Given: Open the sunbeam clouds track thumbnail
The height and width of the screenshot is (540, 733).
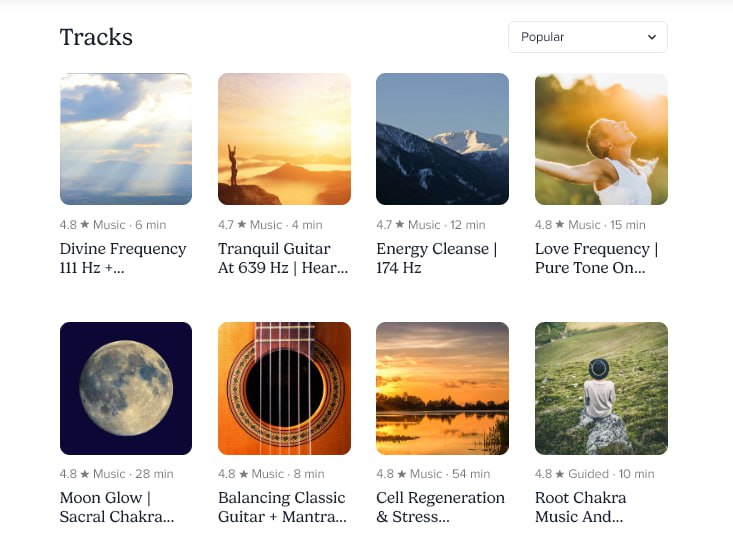Looking at the screenshot, I should (126, 139).
